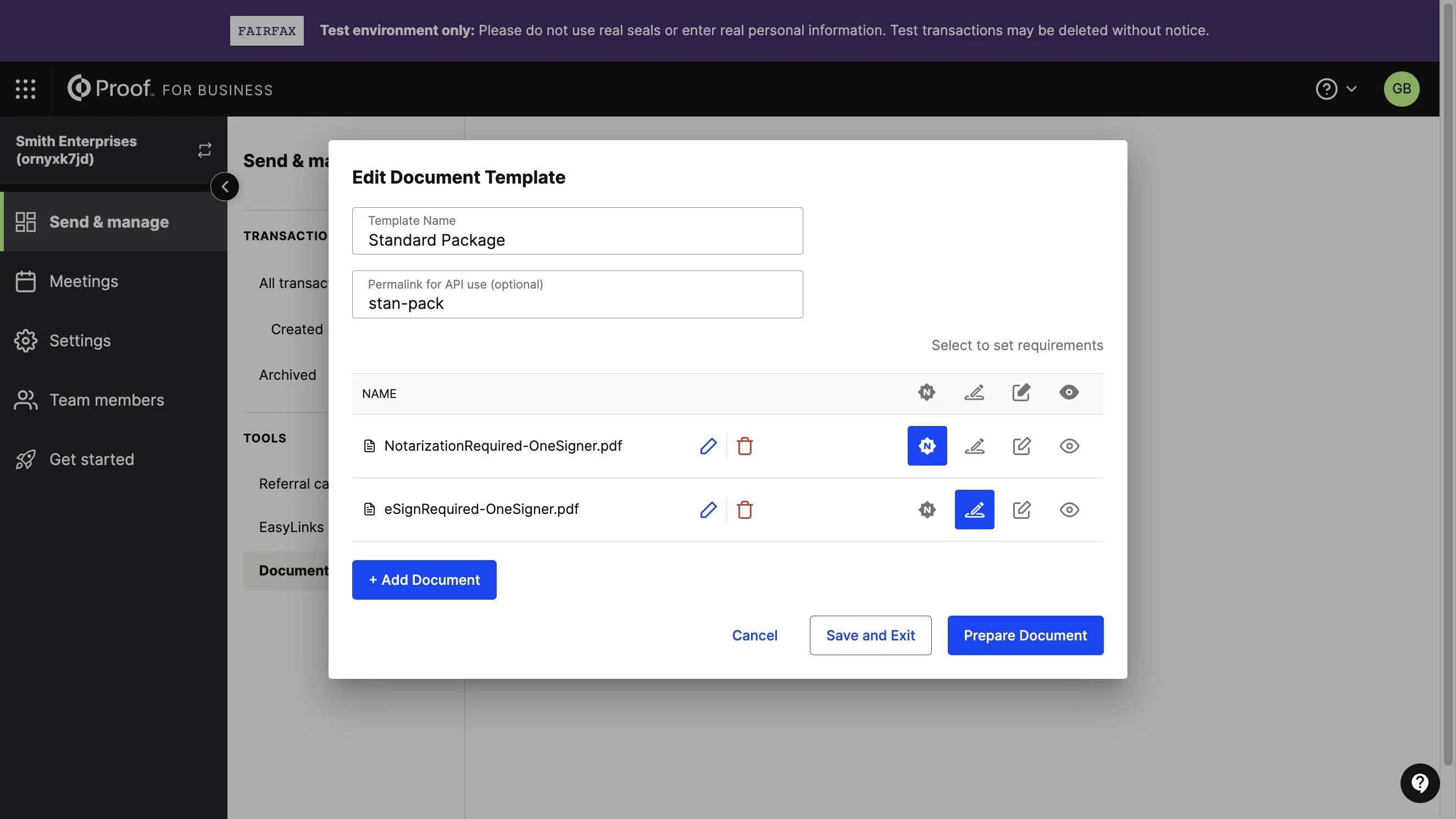The width and height of the screenshot is (1456, 819).
Task: Open Archived transactions list
Action: (x=287, y=375)
